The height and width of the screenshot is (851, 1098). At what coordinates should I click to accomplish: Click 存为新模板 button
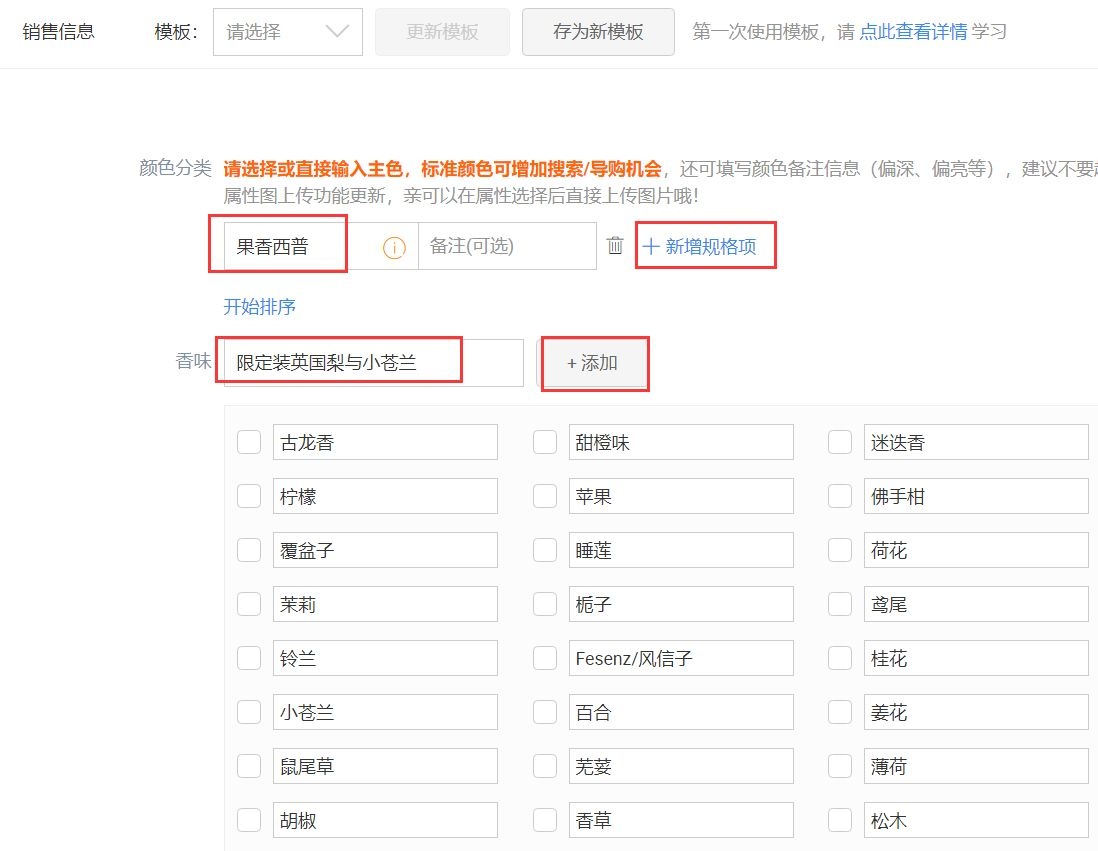(598, 32)
